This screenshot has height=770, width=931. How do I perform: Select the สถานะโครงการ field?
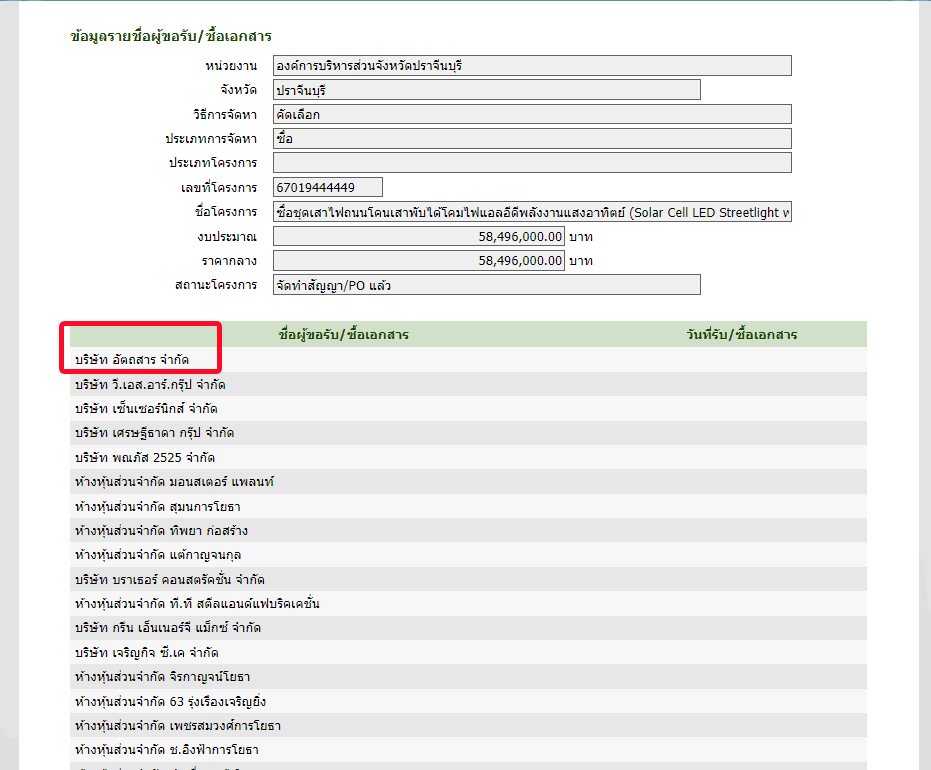tap(486, 285)
